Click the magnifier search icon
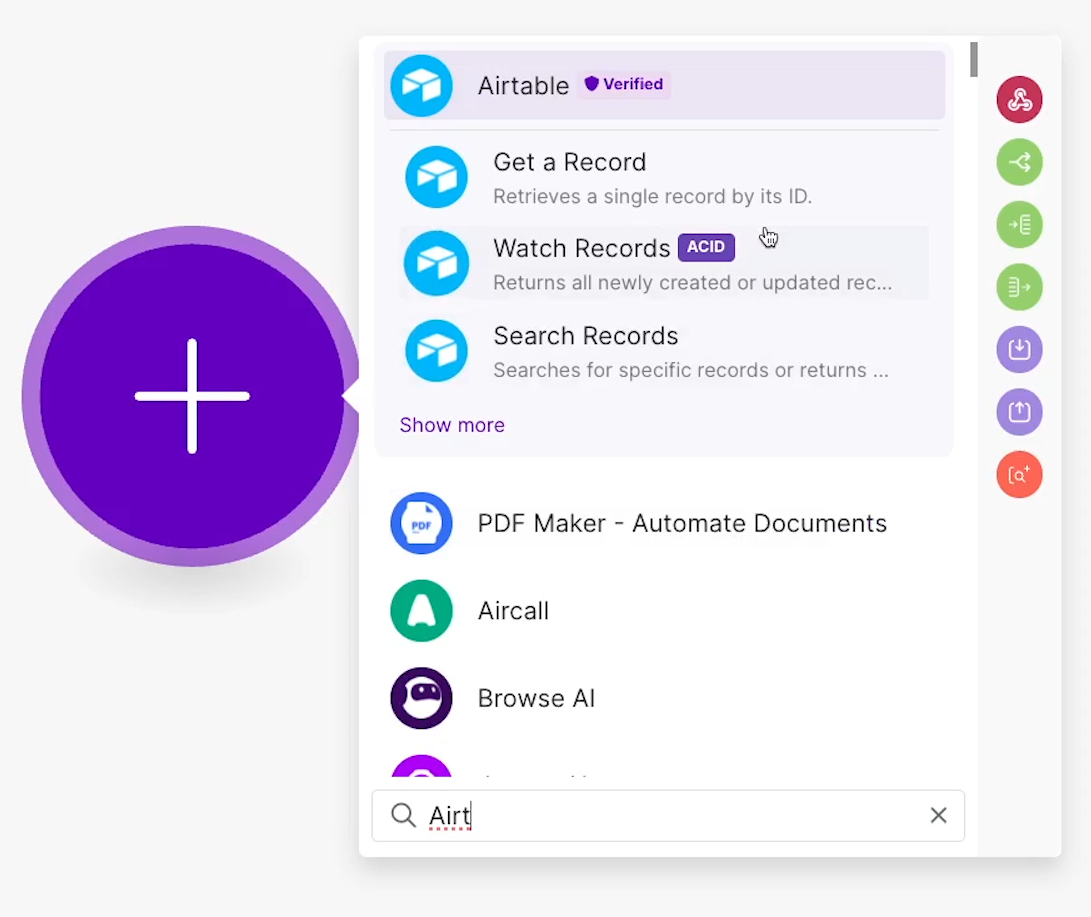The width and height of the screenshot is (1091, 917). click(404, 815)
